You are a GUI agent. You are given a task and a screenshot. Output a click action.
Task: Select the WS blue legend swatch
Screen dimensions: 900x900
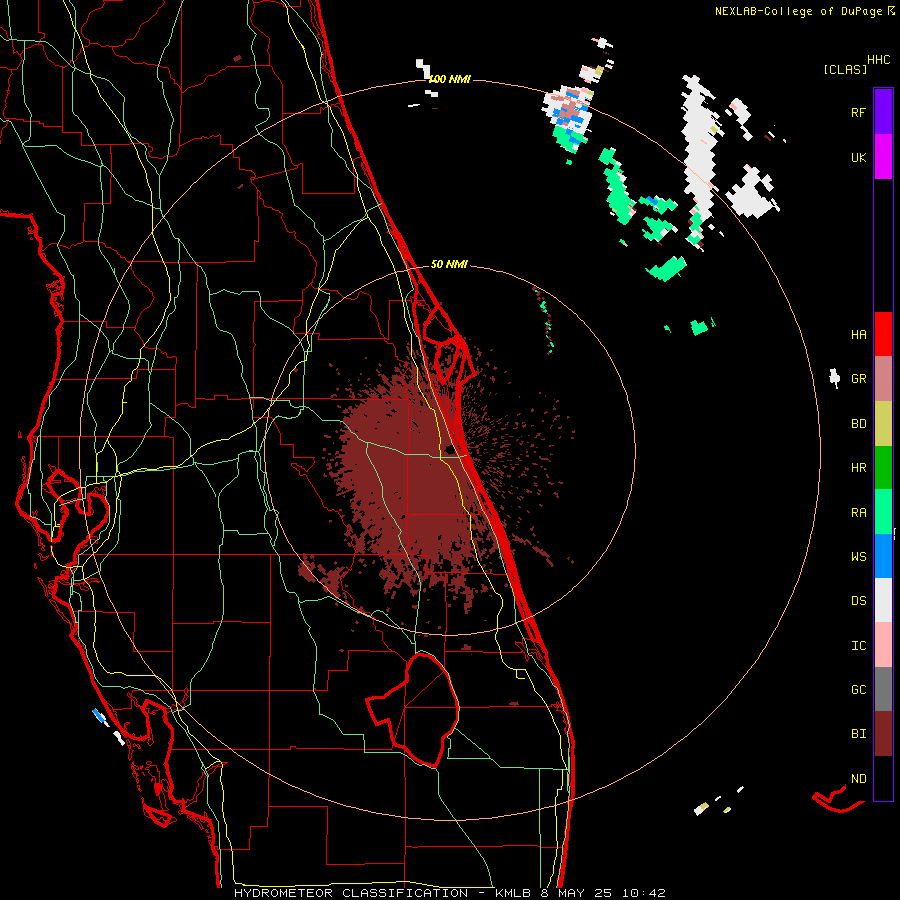click(883, 556)
